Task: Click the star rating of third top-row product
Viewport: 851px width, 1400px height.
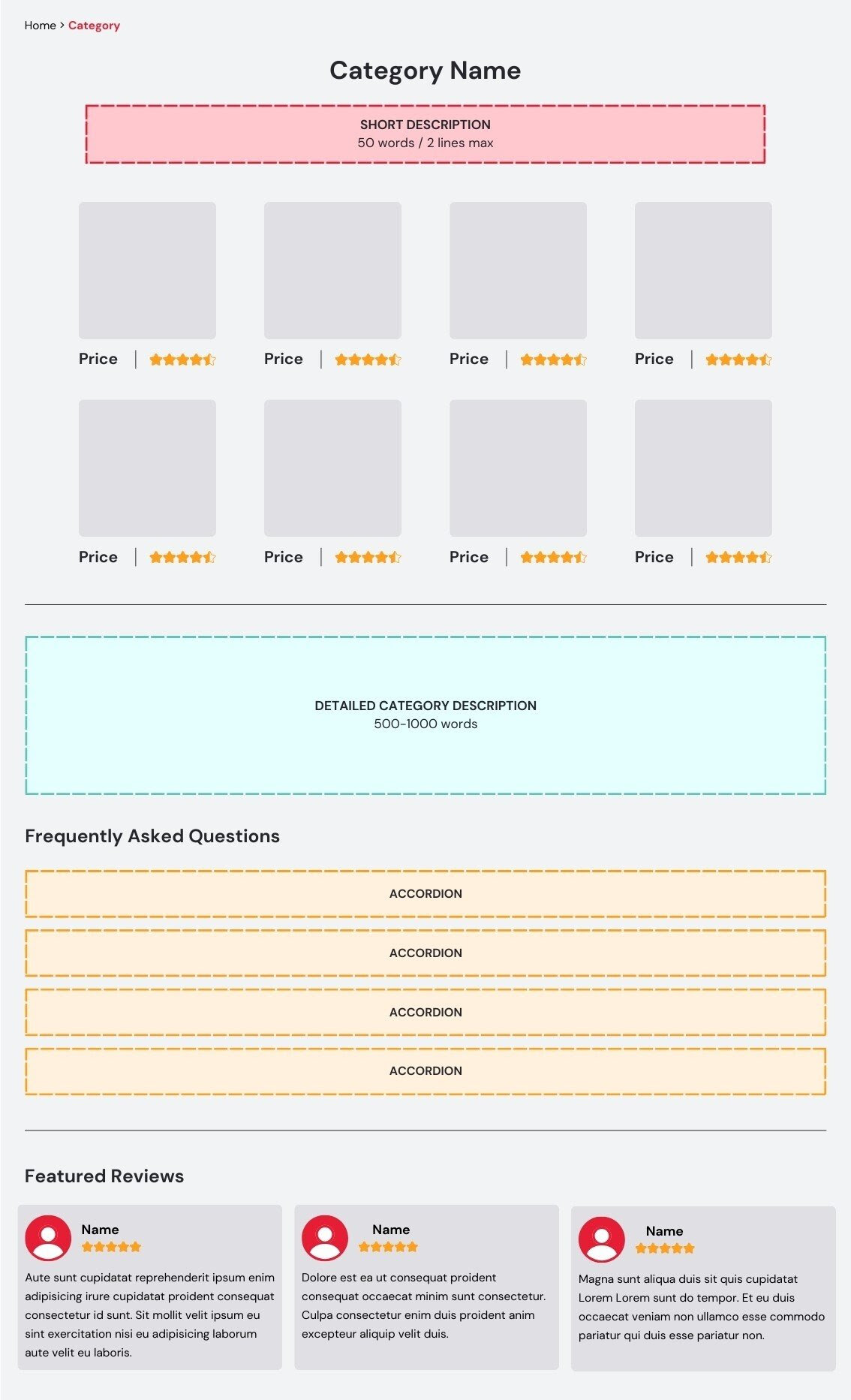Action: coord(553,360)
